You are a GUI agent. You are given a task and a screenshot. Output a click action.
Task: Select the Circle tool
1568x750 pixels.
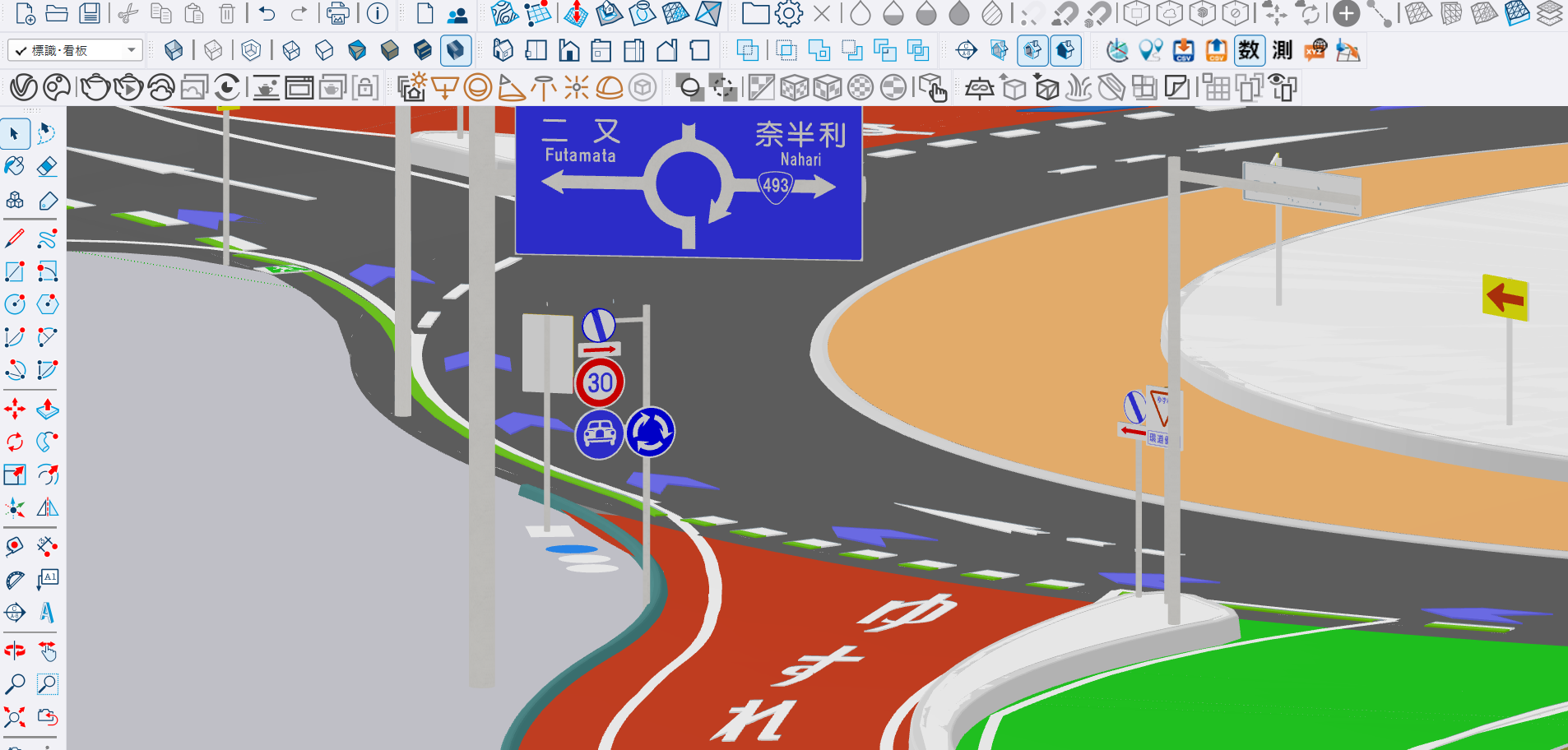[x=15, y=304]
